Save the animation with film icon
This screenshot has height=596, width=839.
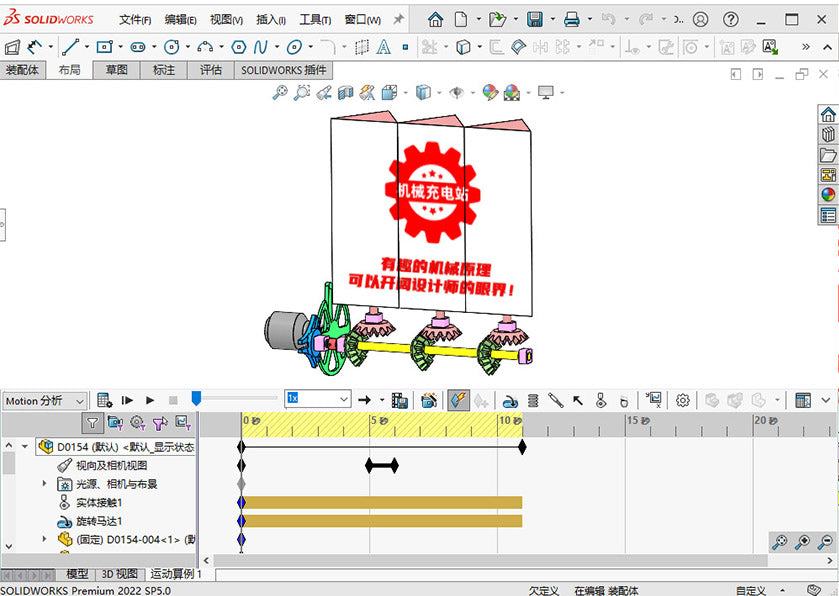(x=400, y=400)
